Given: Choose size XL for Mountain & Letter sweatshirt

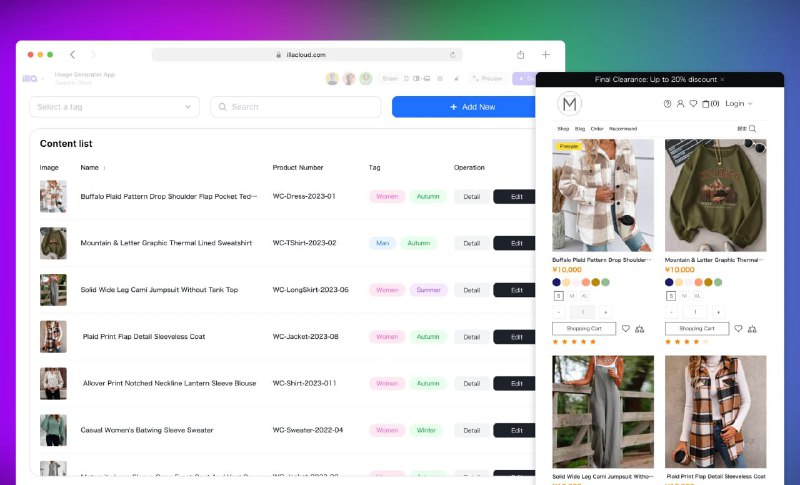Looking at the screenshot, I should (697, 296).
